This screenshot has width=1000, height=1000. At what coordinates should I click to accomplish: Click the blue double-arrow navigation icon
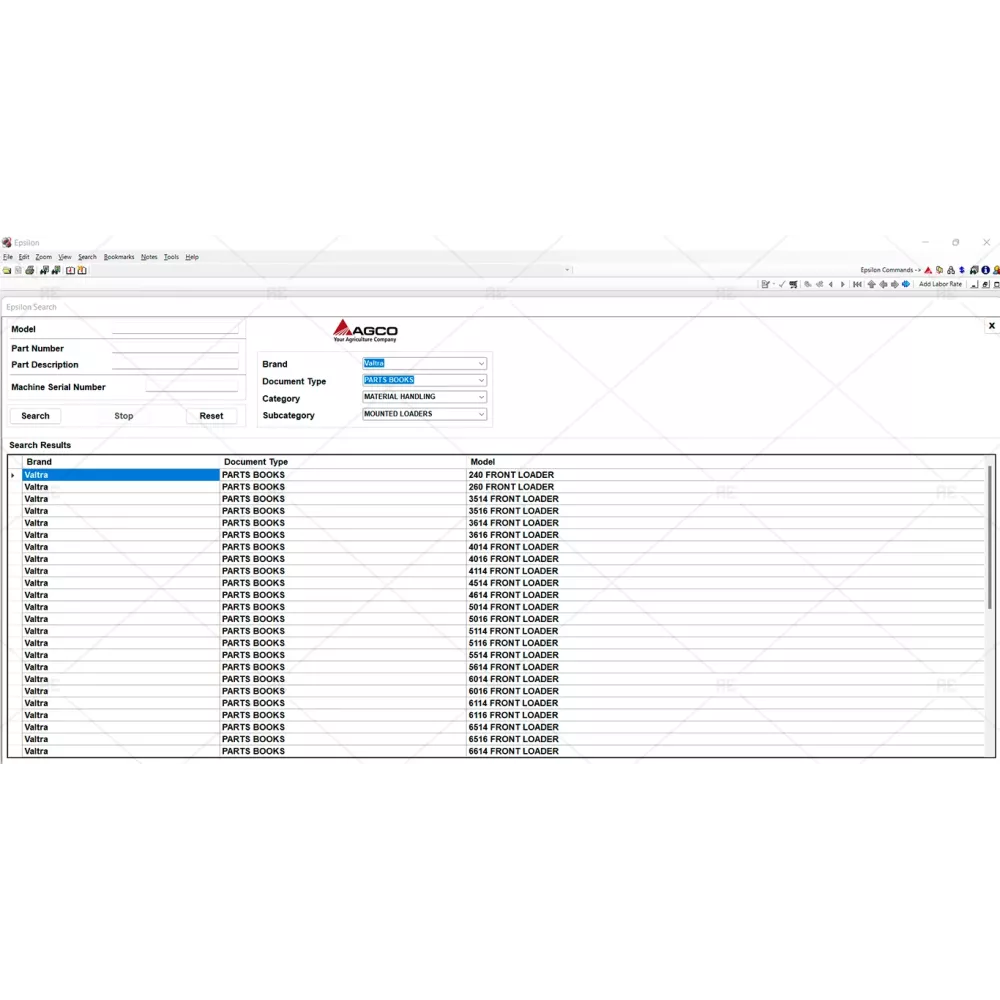click(x=906, y=284)
